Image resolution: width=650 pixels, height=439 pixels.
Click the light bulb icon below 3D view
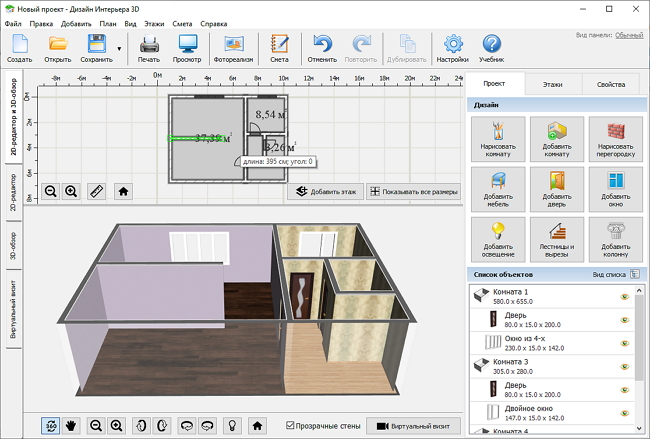(231, 425)
